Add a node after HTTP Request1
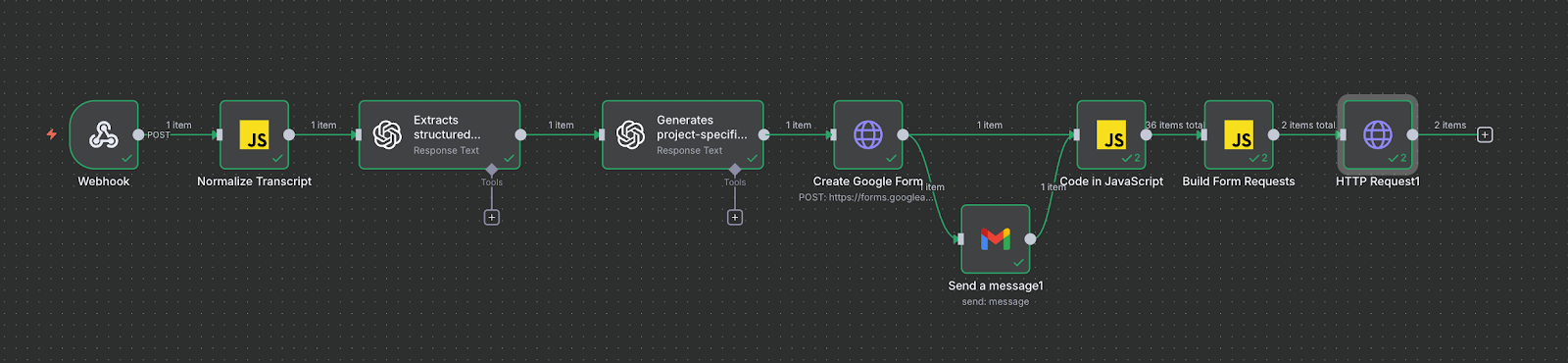The height and width of the screenshot is (363, 1568). click(x=1485, y=134)
